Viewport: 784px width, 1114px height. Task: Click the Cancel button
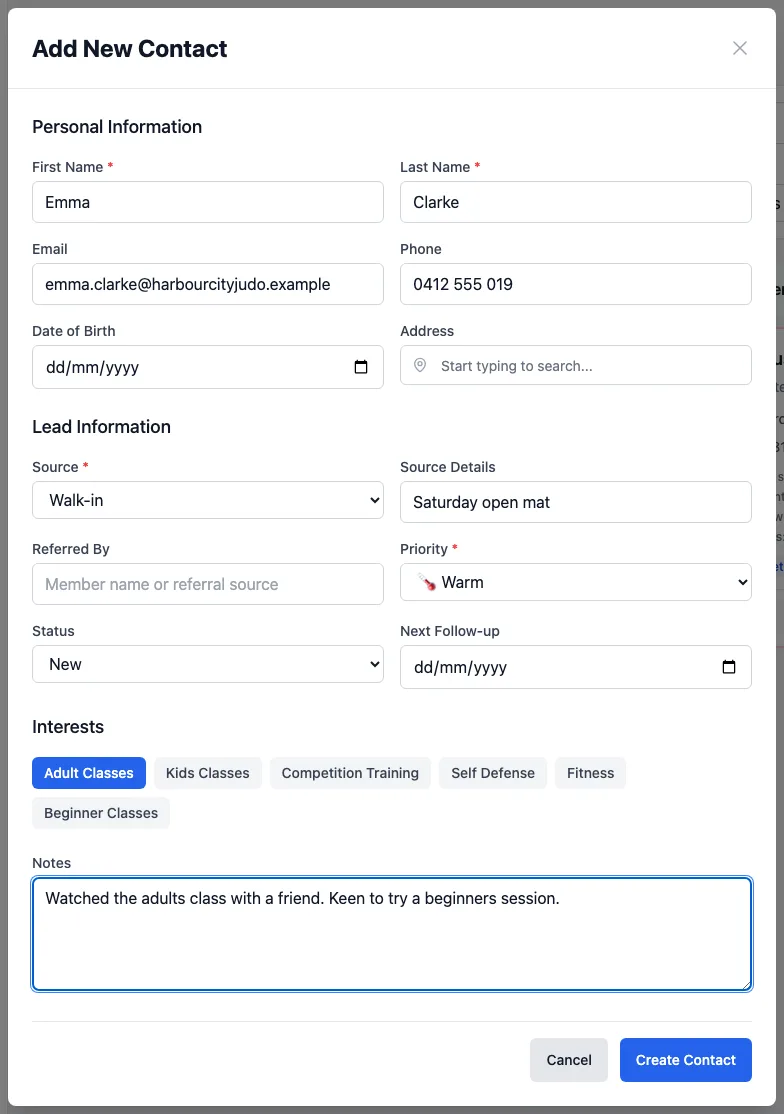click(569, 1060)
